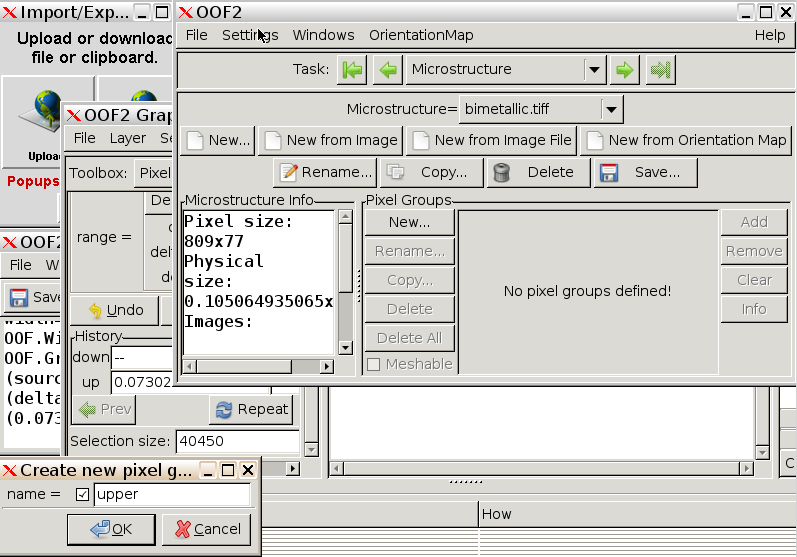Open the Task dropdown showing Microstructure

(506, 70)
